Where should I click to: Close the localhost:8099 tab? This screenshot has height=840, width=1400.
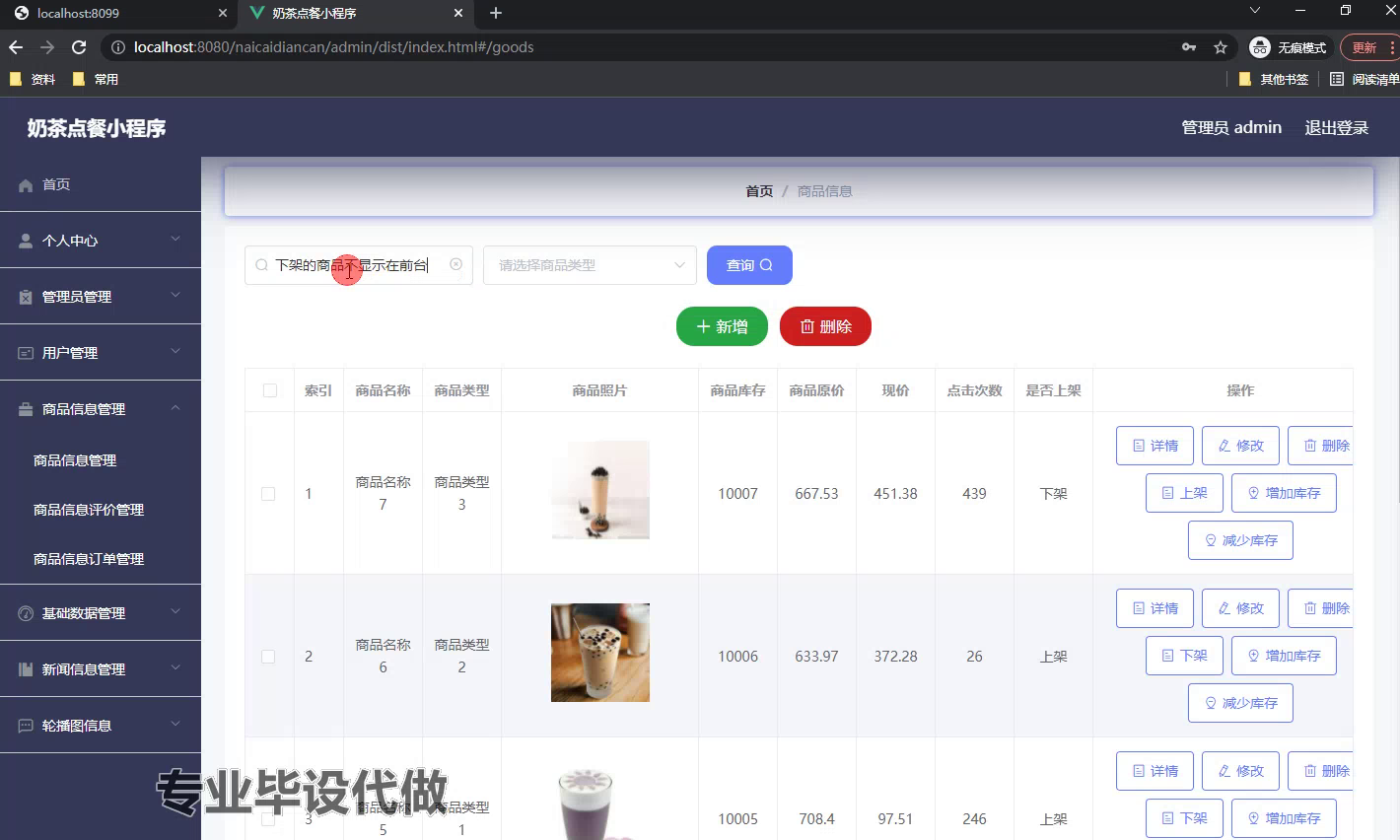(222, 13)
